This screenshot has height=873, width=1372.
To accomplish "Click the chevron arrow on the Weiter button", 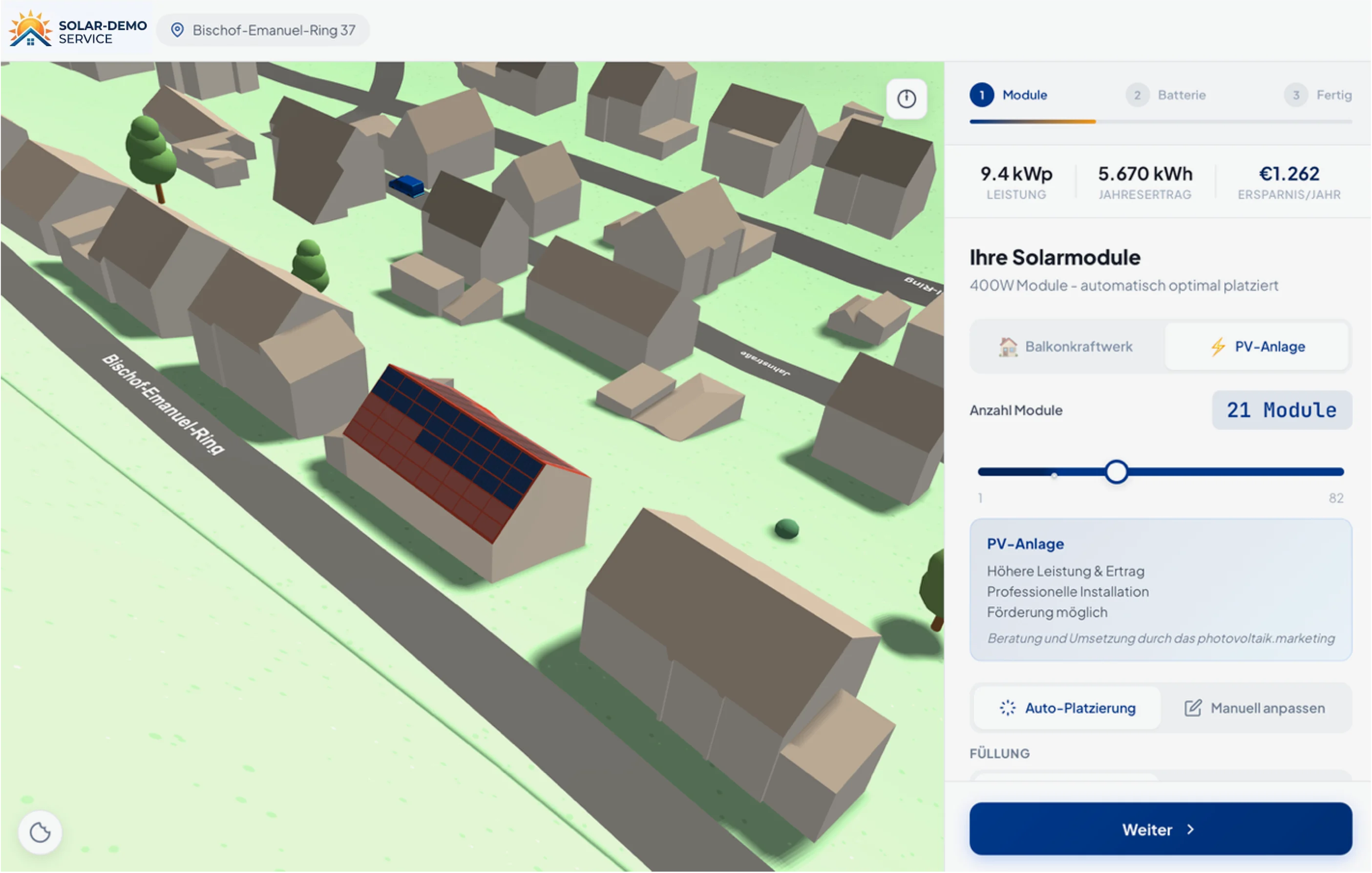I will point(1190,830).
